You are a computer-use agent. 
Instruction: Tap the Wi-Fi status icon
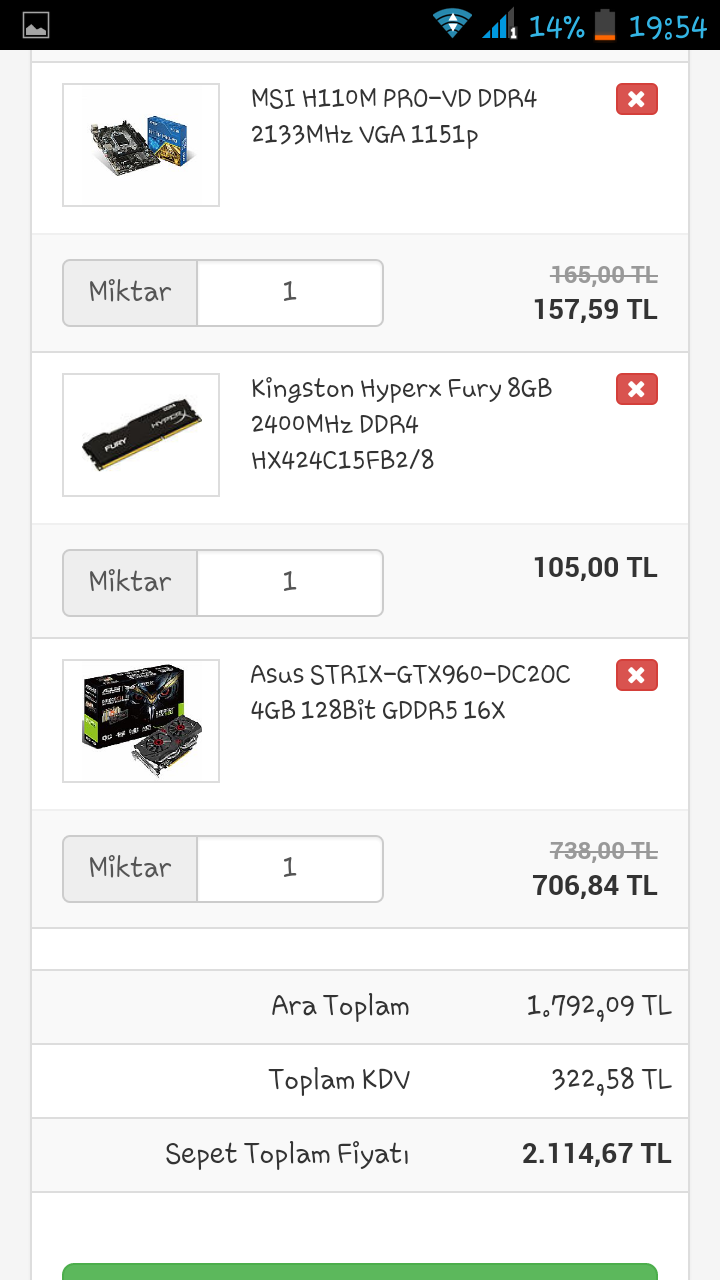click(452, 25)
